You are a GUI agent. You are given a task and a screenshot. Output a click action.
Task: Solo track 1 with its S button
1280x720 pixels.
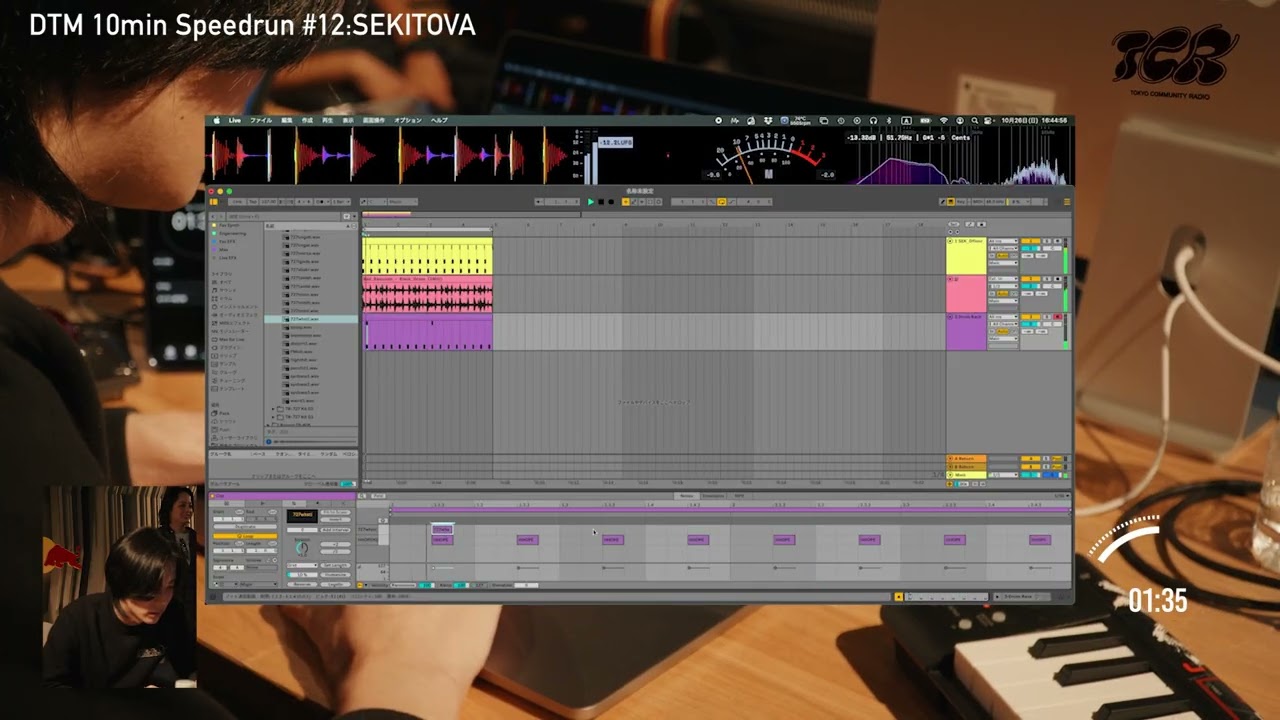click(x=1047, y=241)
